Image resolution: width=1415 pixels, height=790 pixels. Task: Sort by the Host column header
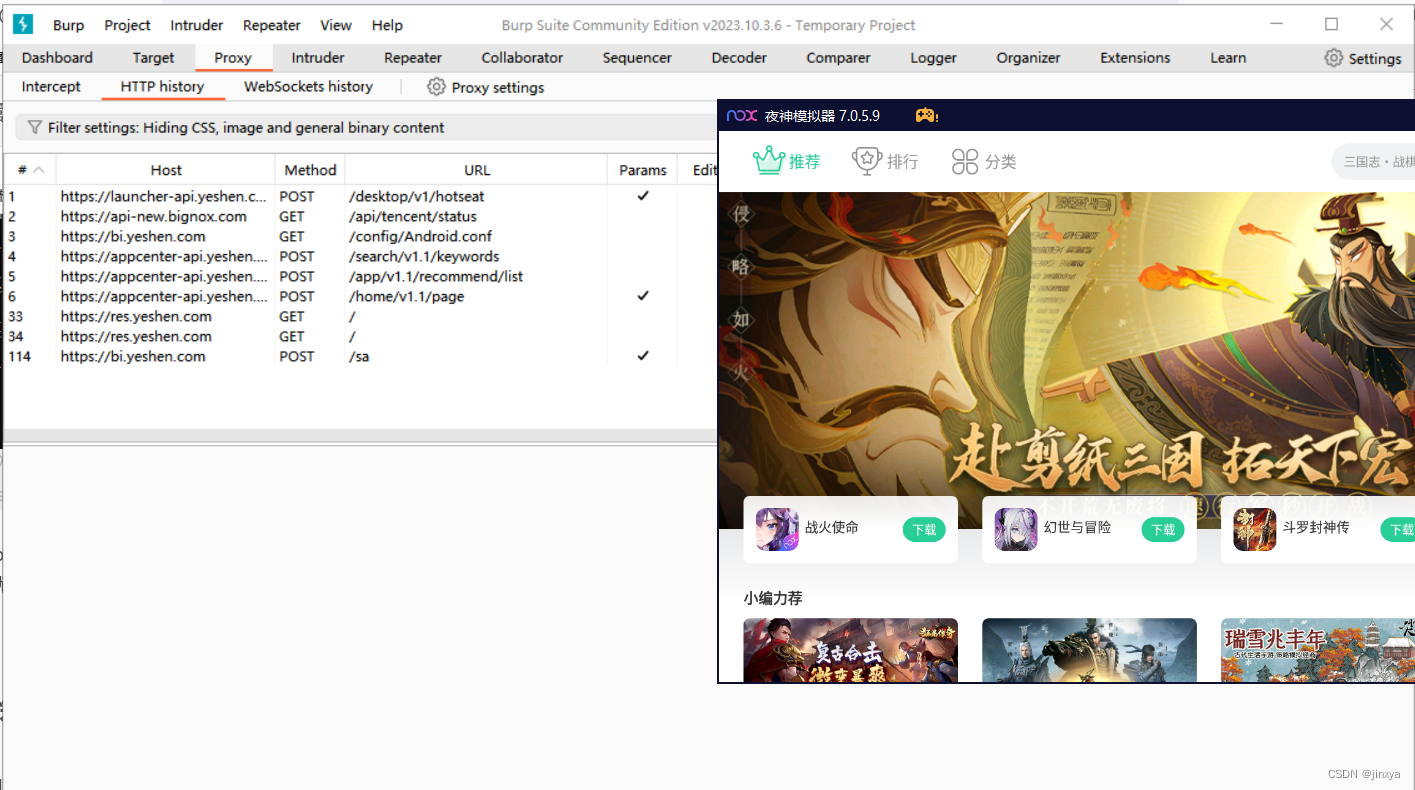pyautogui.click(x=166, y=170)
